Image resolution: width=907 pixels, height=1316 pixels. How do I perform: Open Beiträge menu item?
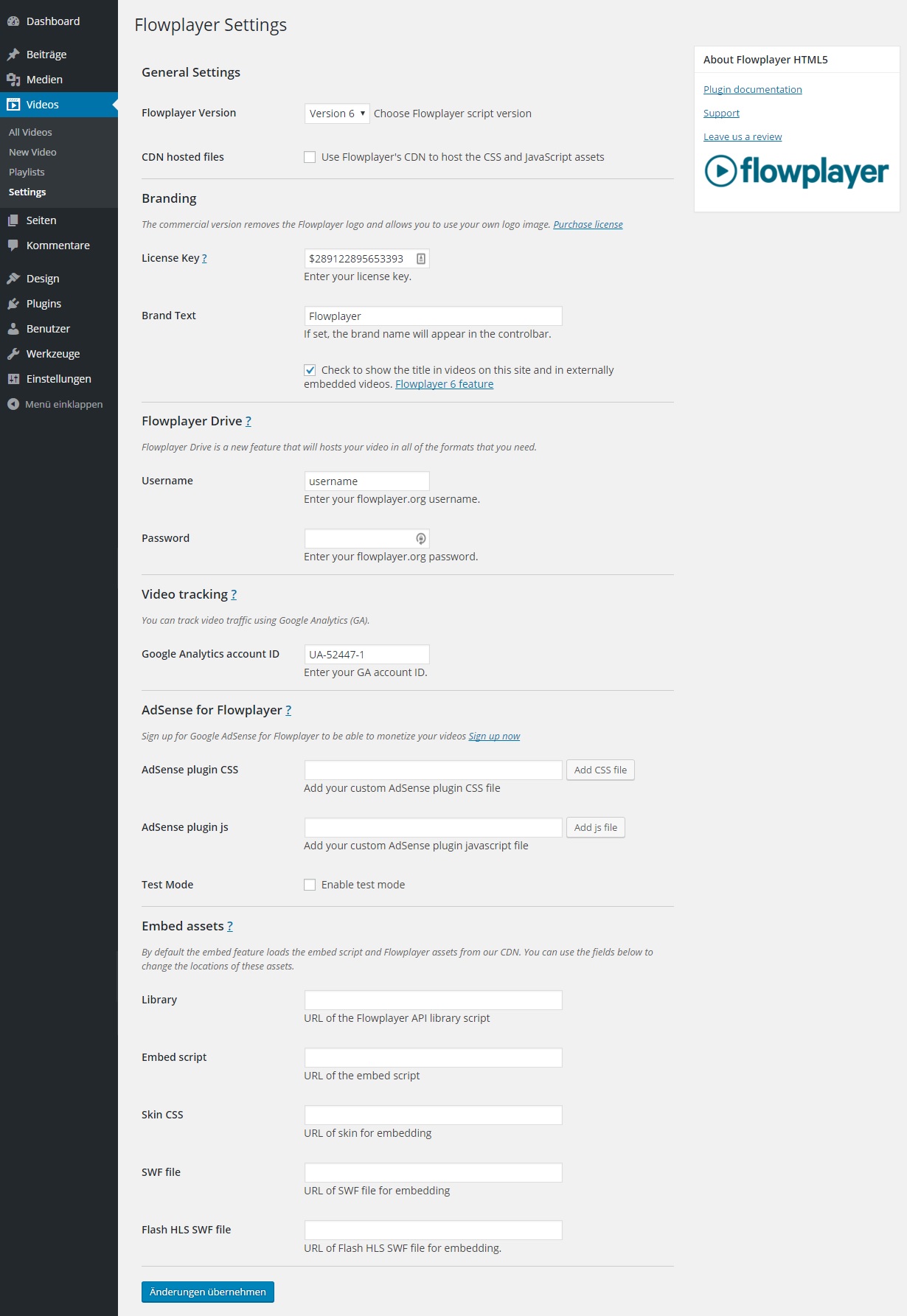click(x=59, y=55)
